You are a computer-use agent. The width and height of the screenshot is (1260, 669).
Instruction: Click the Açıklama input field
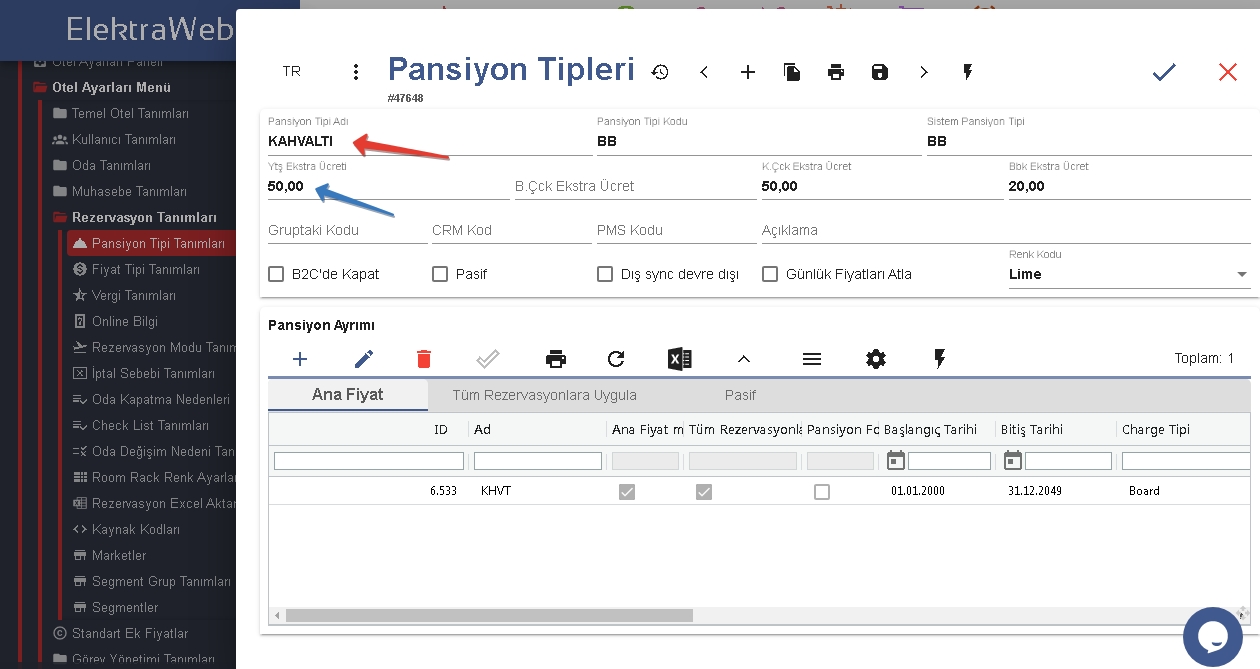1005,230
